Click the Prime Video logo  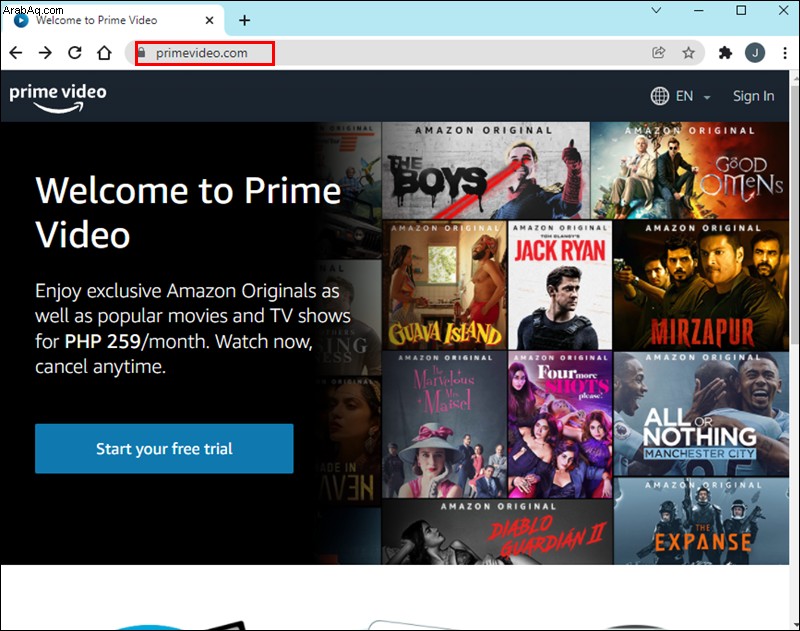58,97
